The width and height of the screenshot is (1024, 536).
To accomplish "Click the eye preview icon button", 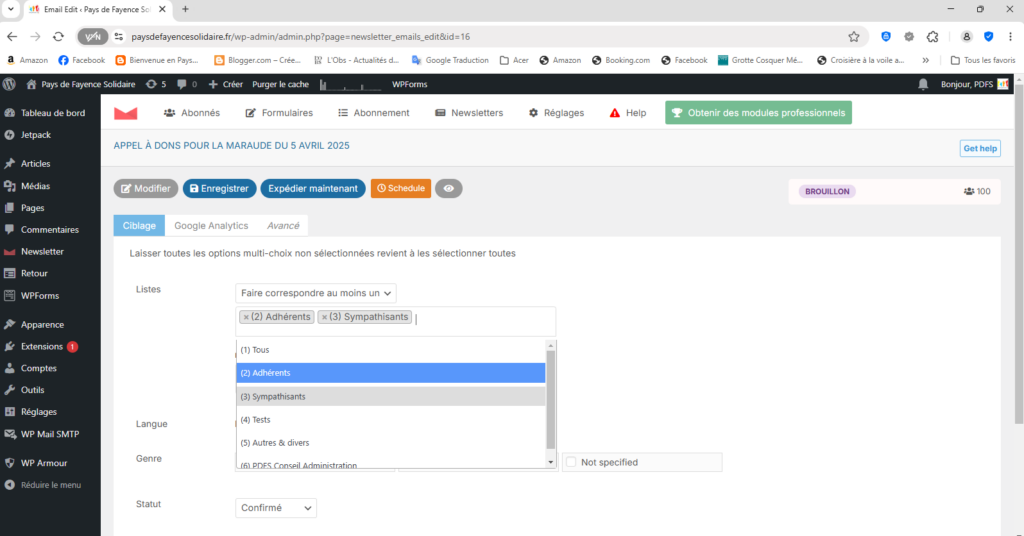I will pos(449,188).
